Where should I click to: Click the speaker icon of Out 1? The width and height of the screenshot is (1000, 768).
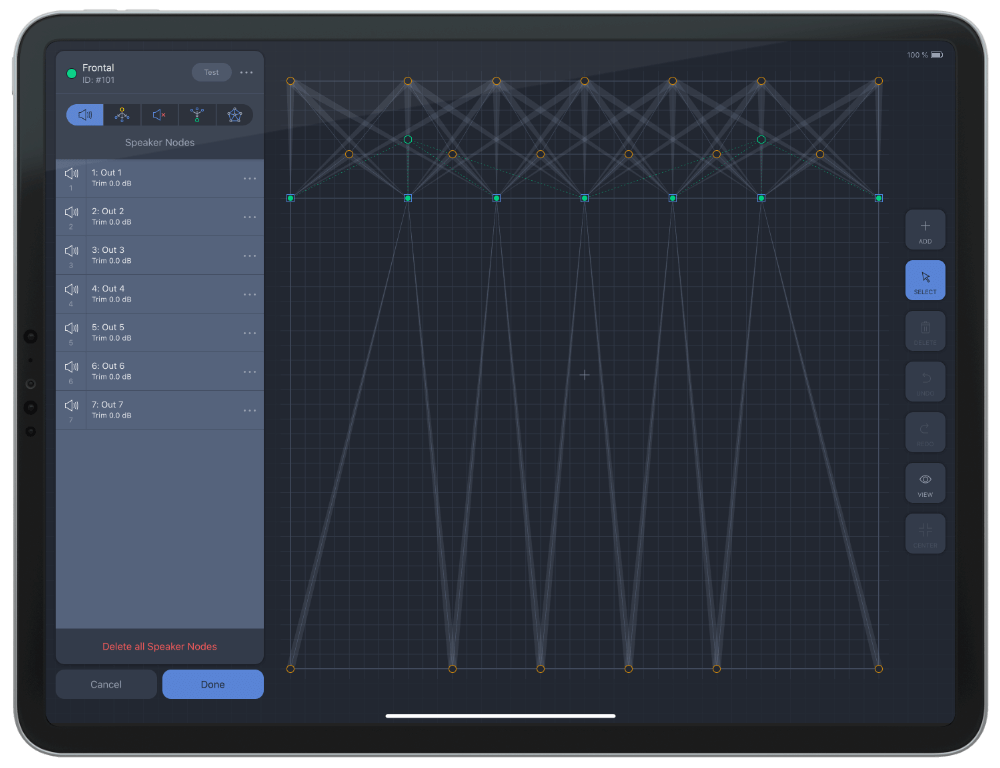(71, 174)
